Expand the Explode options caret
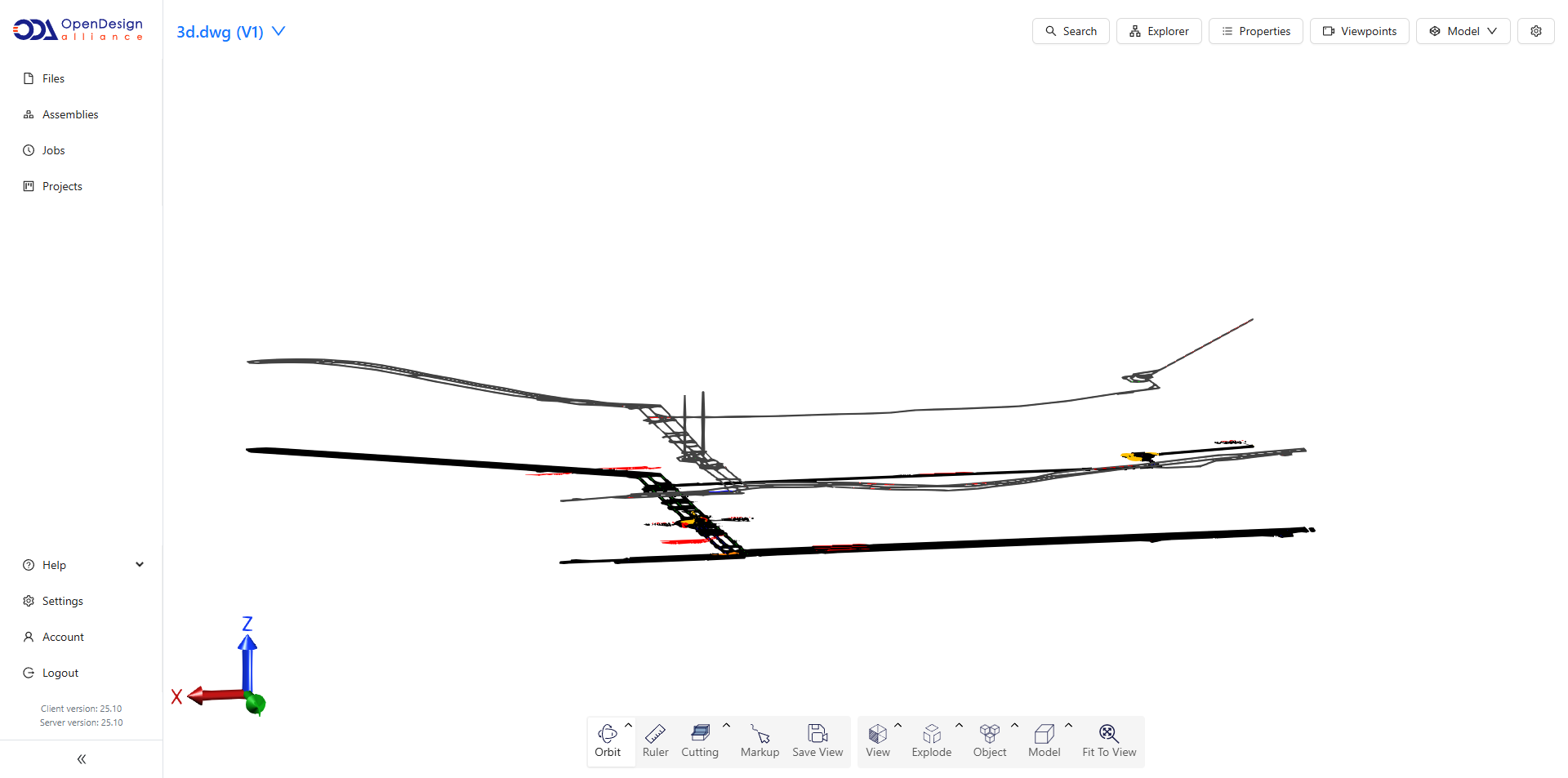The image size is (1568, 778). [960, 725]
